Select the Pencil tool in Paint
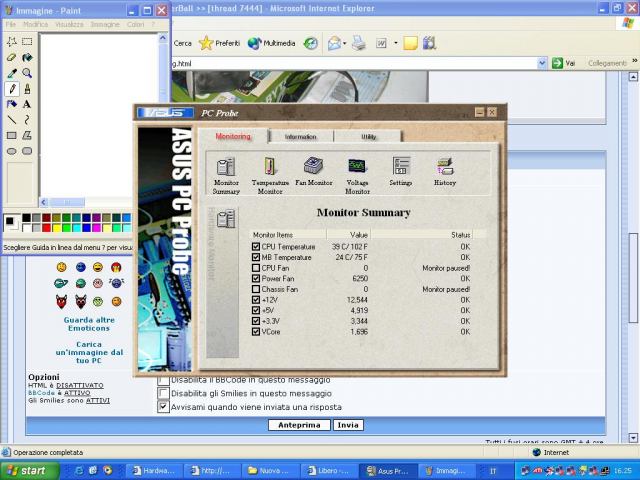Viewport: 640px width, 480px height. (x=12, y=89)
